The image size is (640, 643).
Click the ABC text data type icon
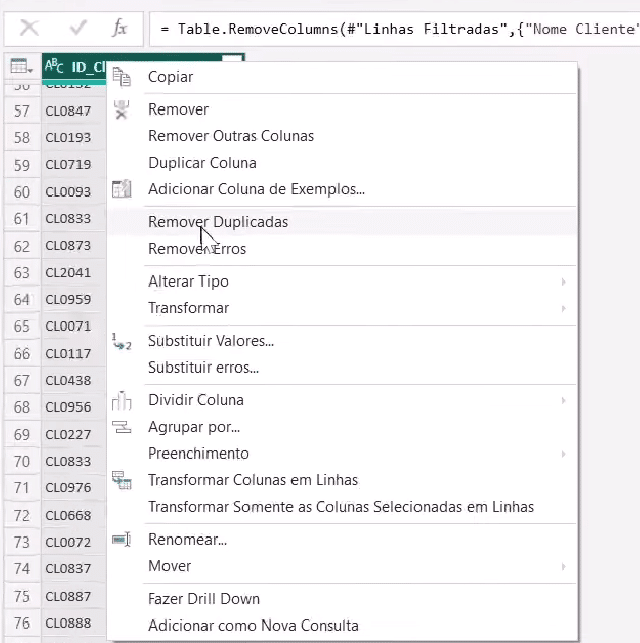click(x=54, y=66)
